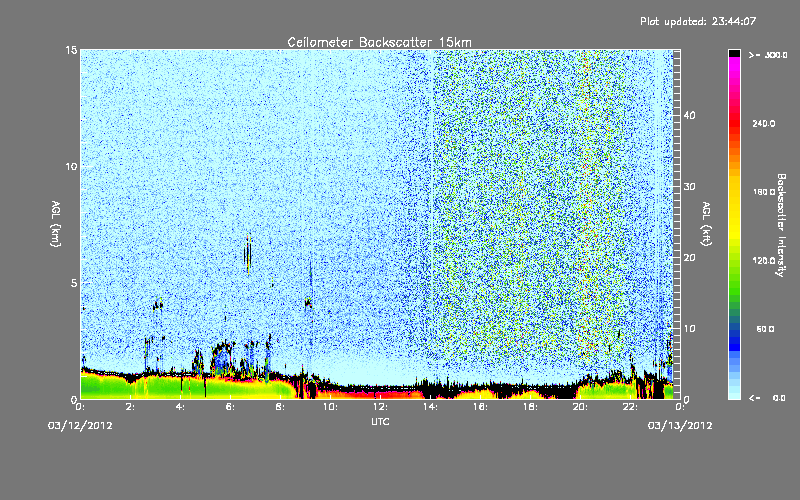Click the '4:' hour tick label on the time axis
This screenshot has width=800, height=500.
181,407
